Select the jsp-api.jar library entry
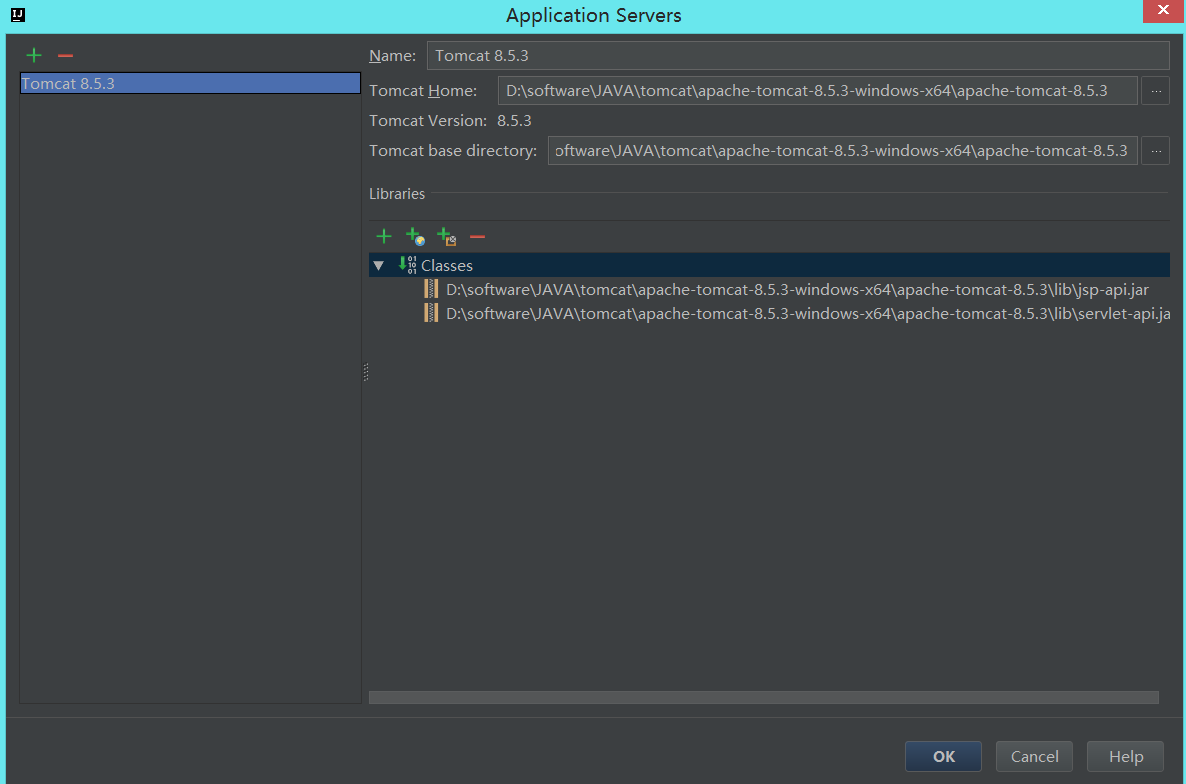The width and height of the screenshot is (1186, 784). [x=797, y=290]
